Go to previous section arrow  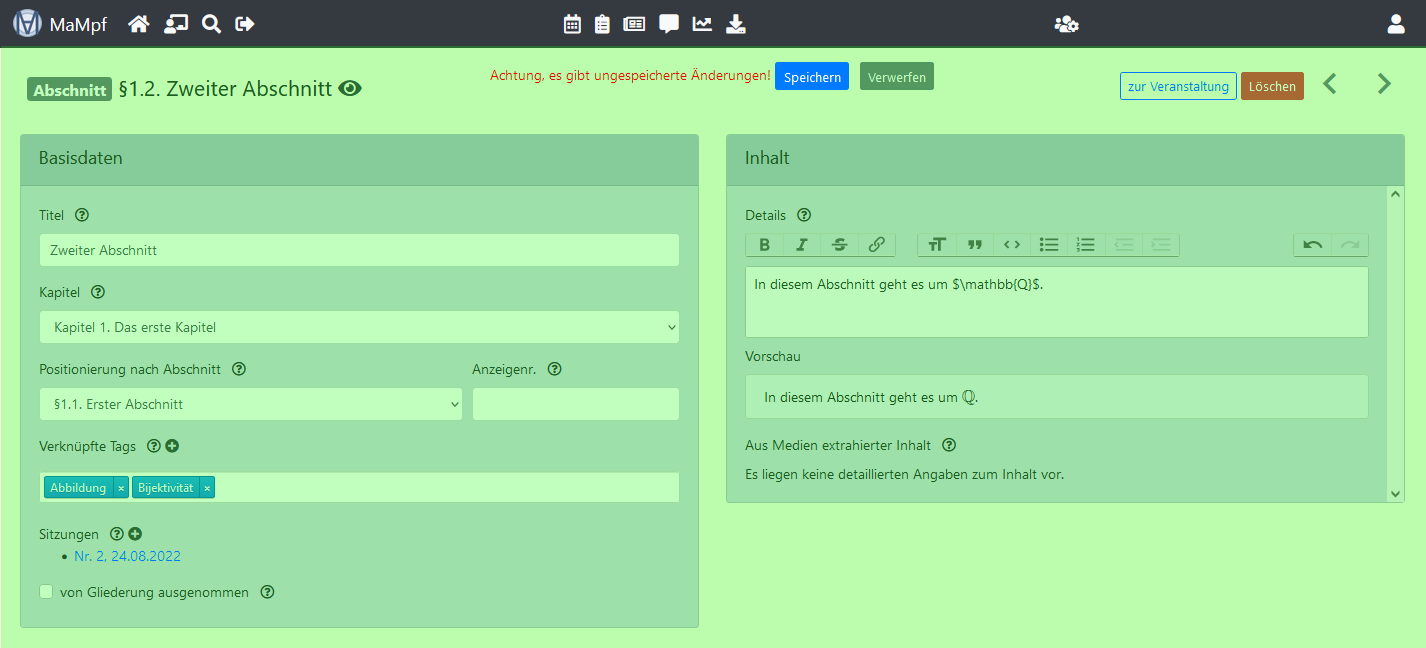pos(1330,84)
